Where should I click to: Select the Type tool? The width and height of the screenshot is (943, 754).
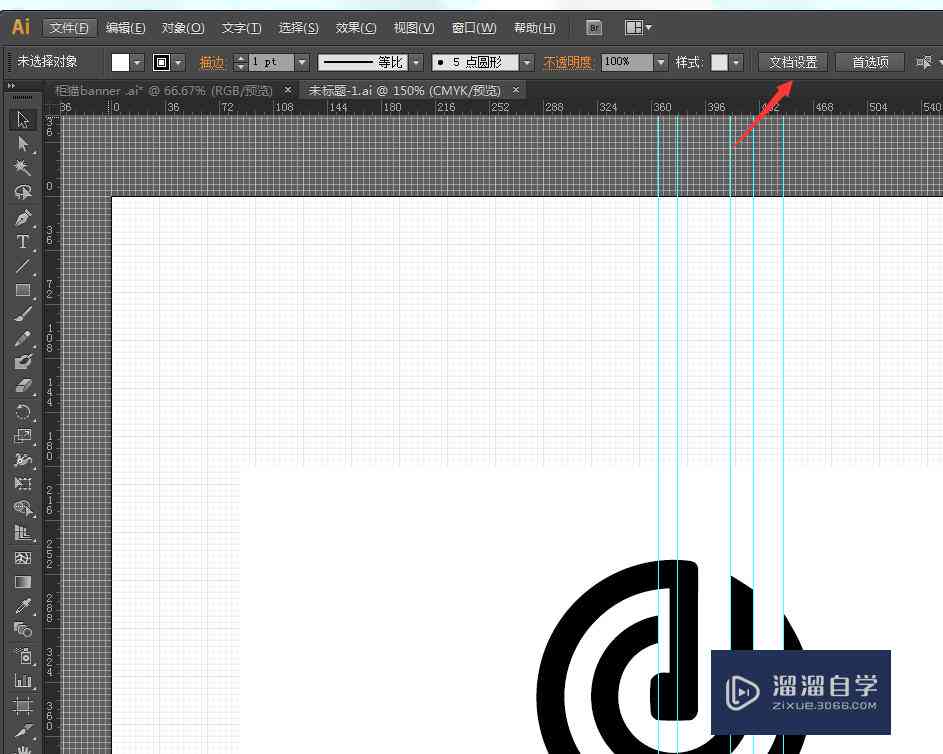tap(23, 242)
